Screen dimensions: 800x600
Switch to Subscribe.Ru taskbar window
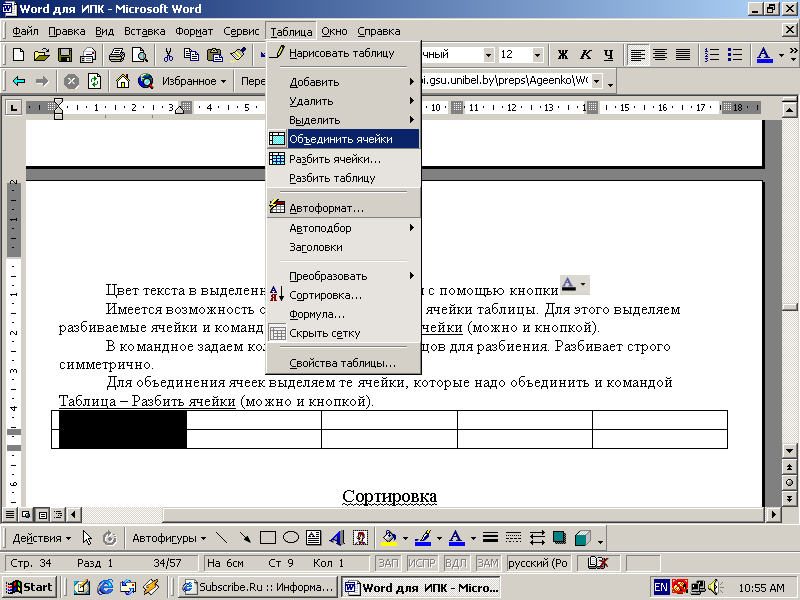point(259,587)
